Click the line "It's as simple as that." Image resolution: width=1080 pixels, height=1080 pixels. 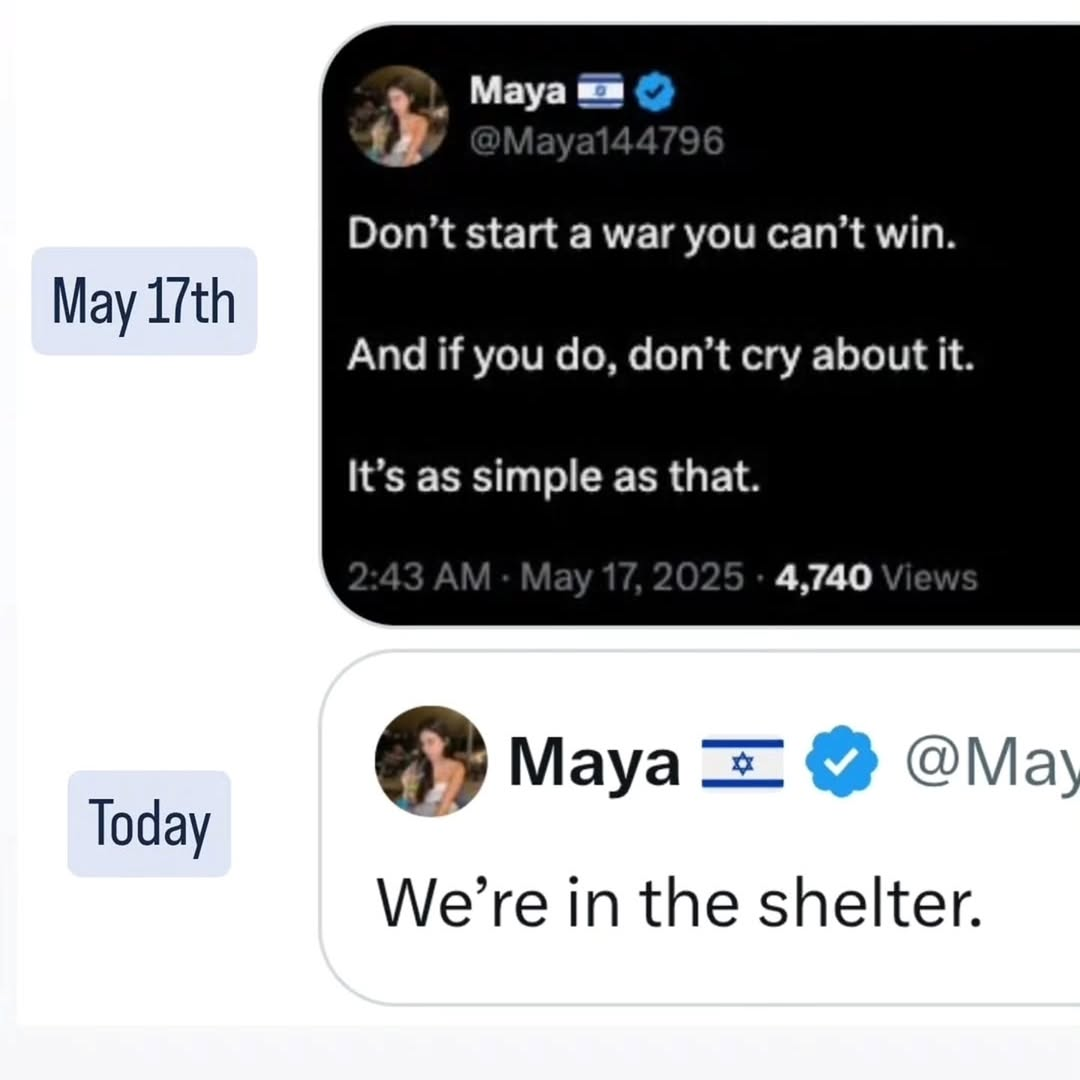coord(554,477)
